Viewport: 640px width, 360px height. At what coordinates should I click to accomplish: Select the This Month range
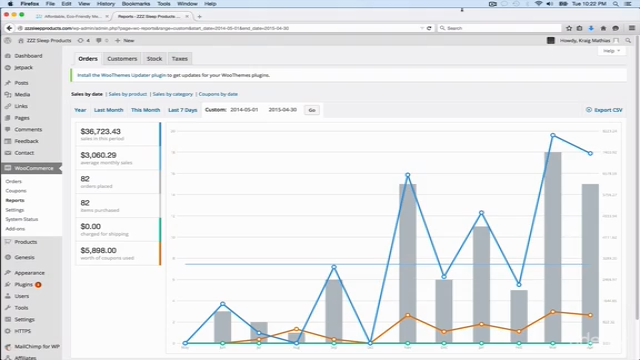[145, 110]
